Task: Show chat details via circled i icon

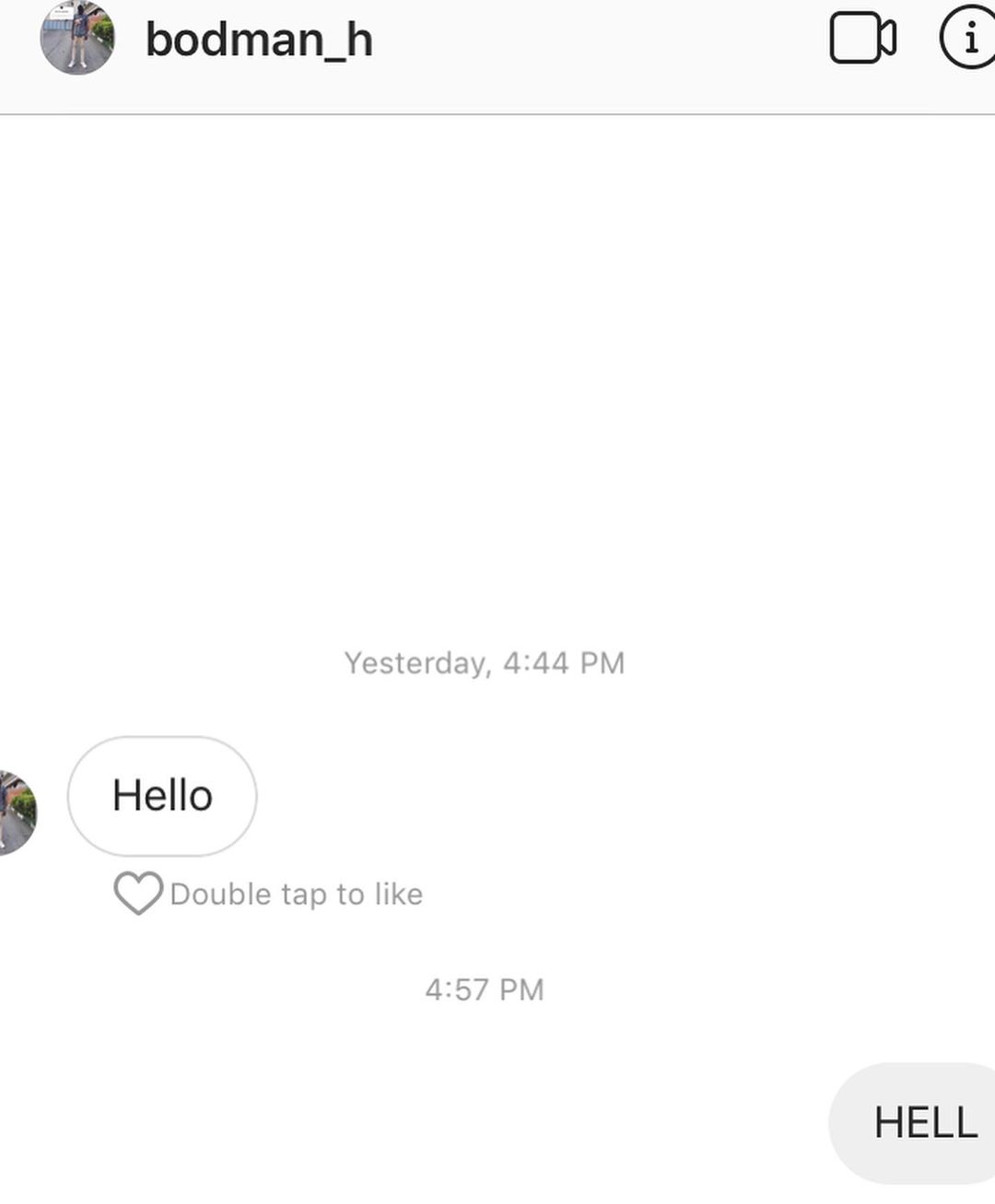Action: click(969, 39)
